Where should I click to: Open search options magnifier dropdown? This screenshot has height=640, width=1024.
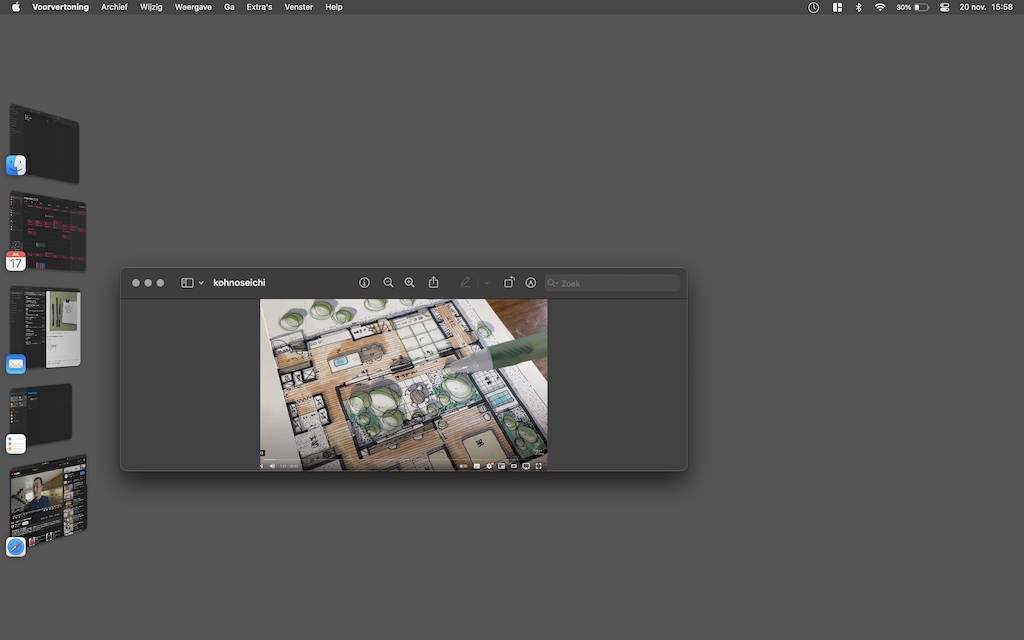click(x=552, y=283)
